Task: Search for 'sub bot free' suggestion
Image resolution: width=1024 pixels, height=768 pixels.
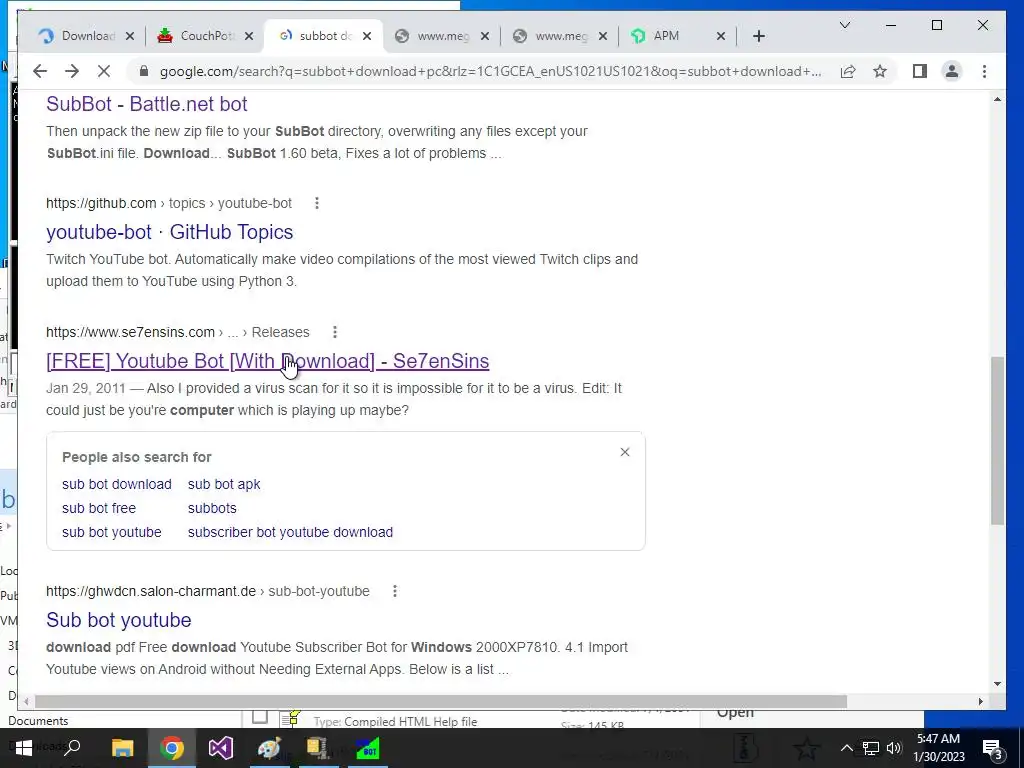Action: point(99,508)
